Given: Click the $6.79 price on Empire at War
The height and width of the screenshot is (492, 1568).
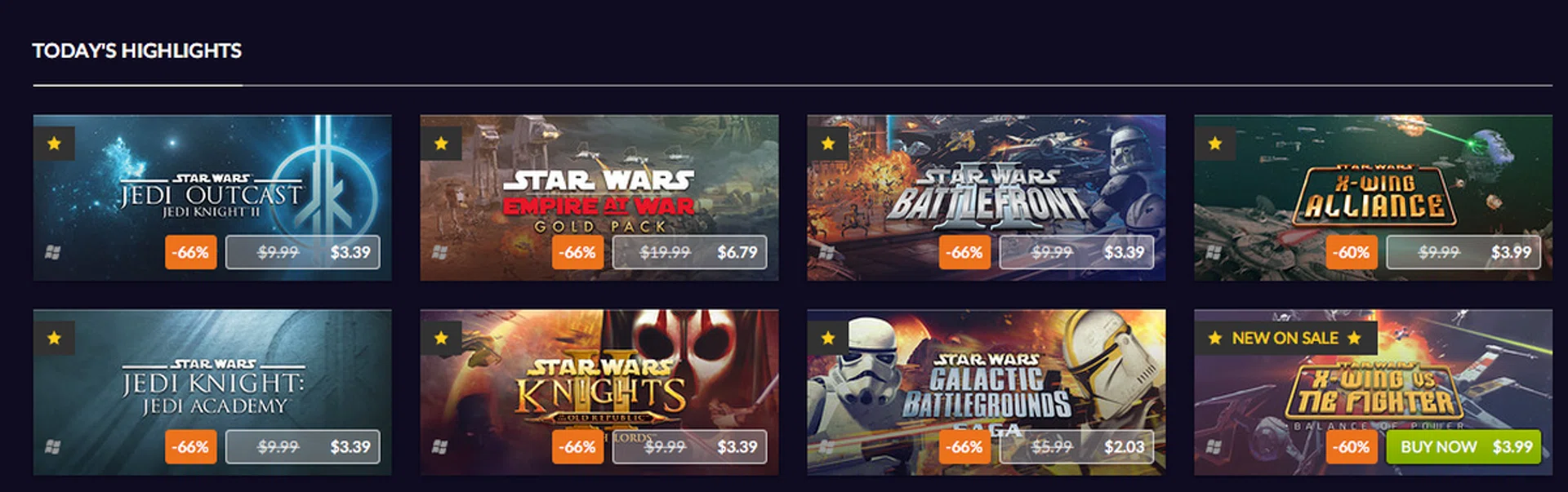Looking at the screenshot, I should pyautogui.click(x=737, y=252).
